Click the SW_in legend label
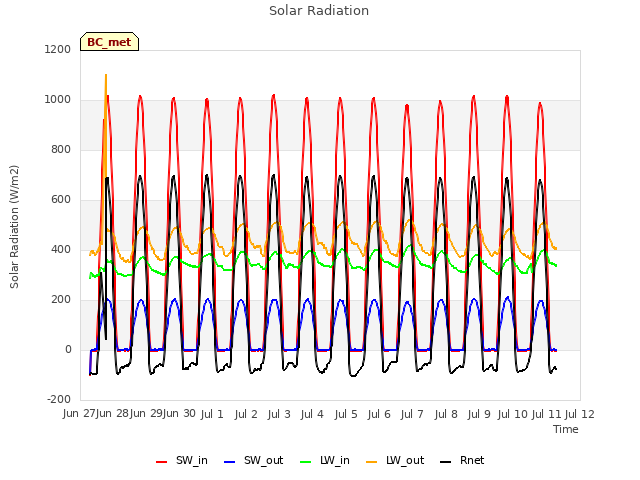The height and width of the screenshot is (480, 640). (192, 460)
